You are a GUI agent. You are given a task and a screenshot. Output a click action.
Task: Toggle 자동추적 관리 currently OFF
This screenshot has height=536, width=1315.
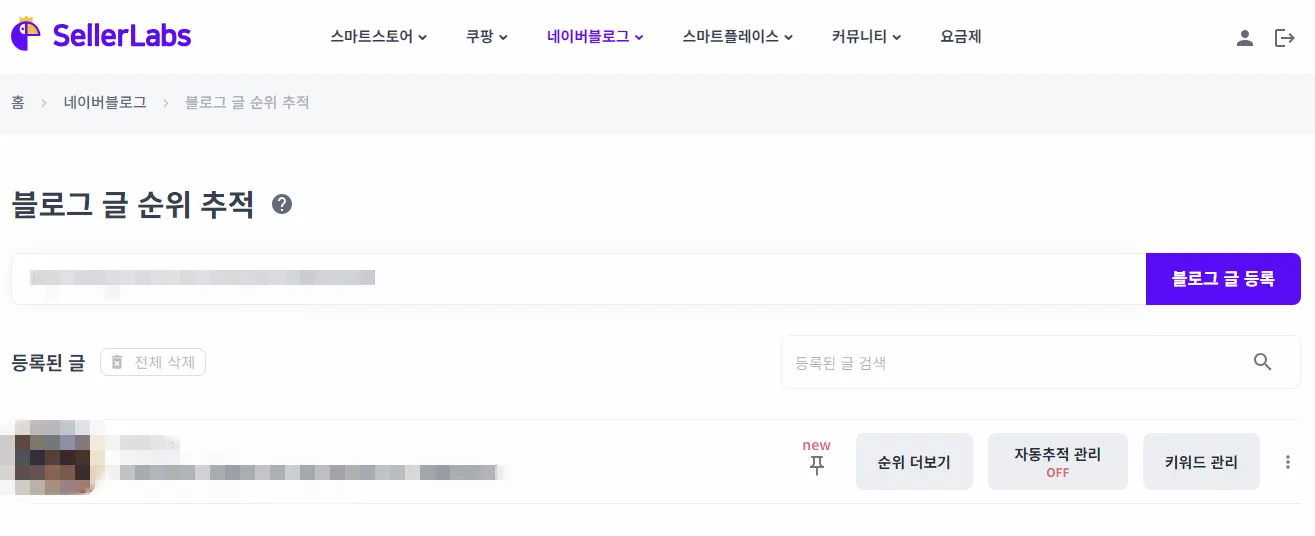pos(1057,462)
